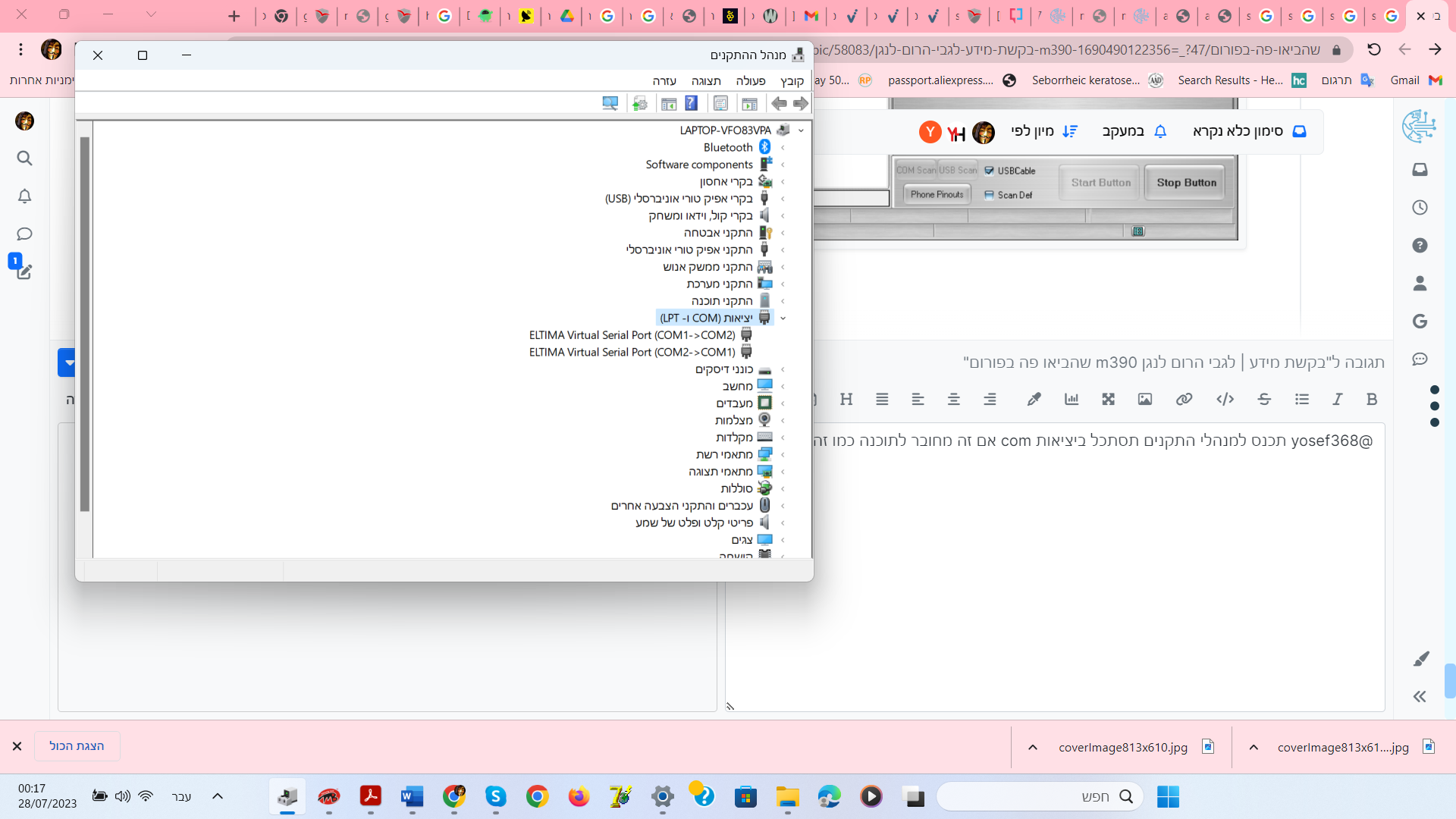Screen dimensions: 1456x819
Task: Open the עזרה menu in Device Manager
Action: (664, 80)
